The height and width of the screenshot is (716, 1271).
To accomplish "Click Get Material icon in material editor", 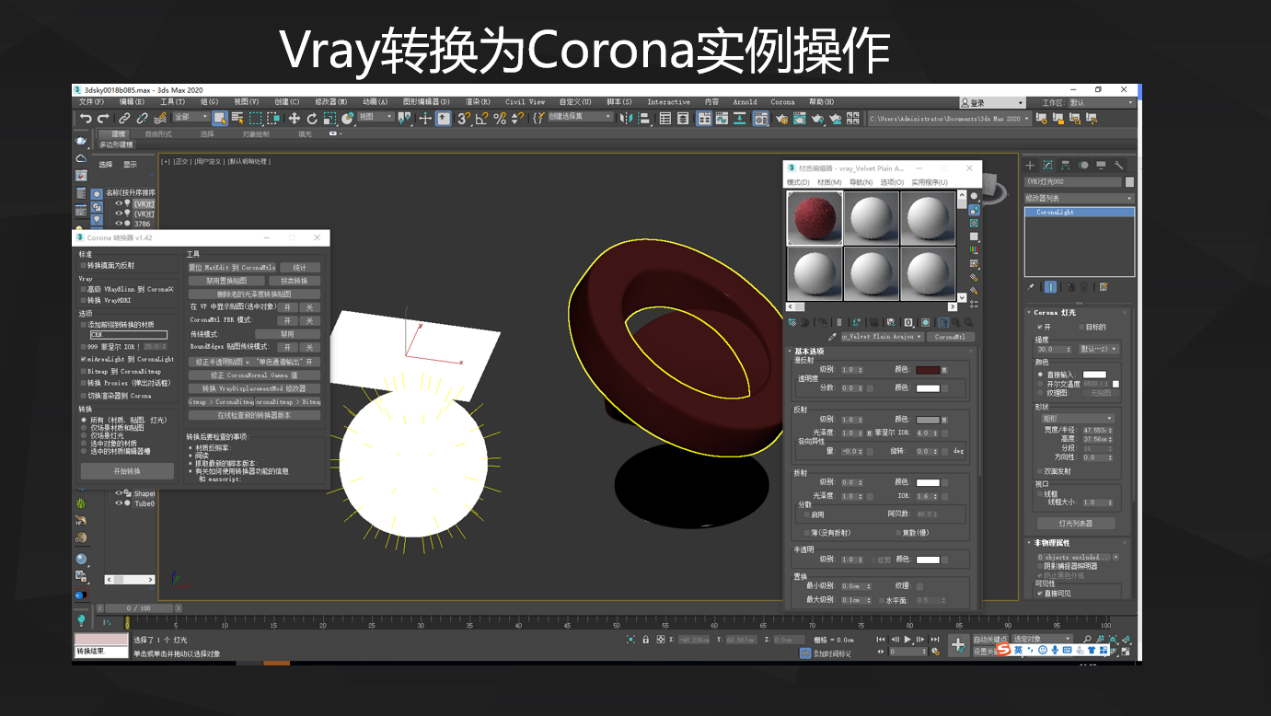I will [793, 322].
